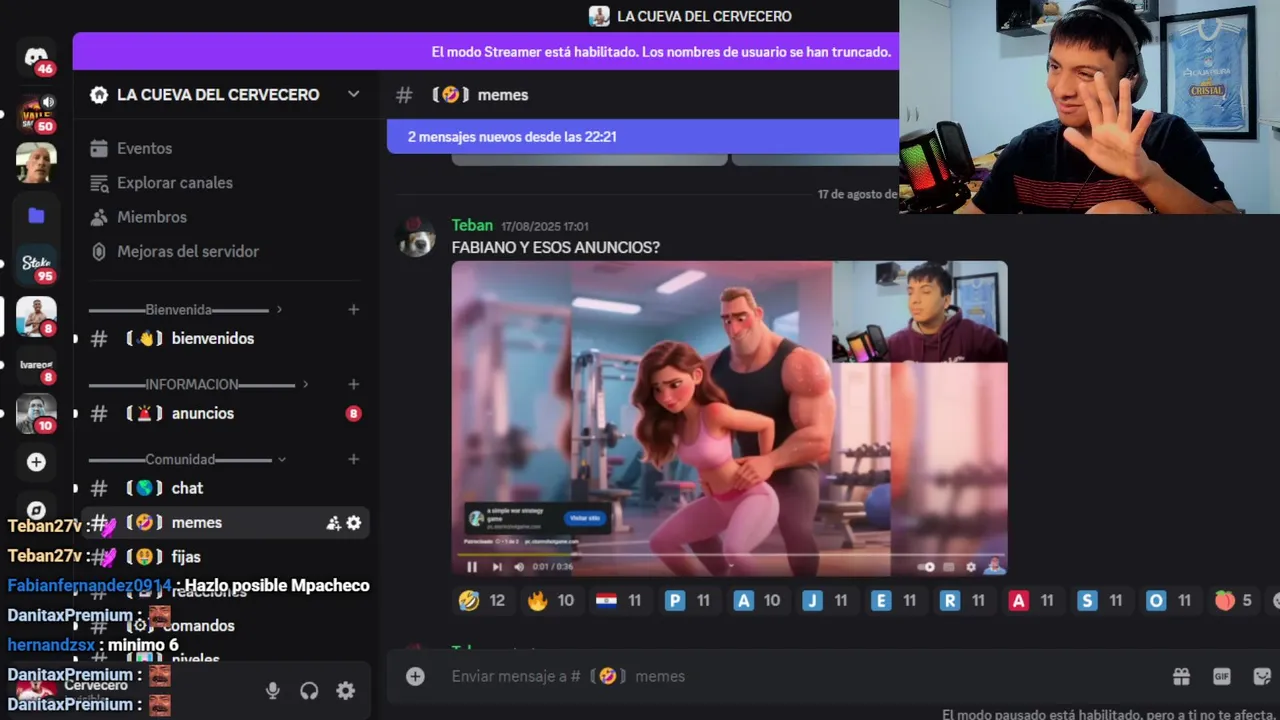Open the chat channel
Screen dimensions: 1280x720
(x=226, y=488)
